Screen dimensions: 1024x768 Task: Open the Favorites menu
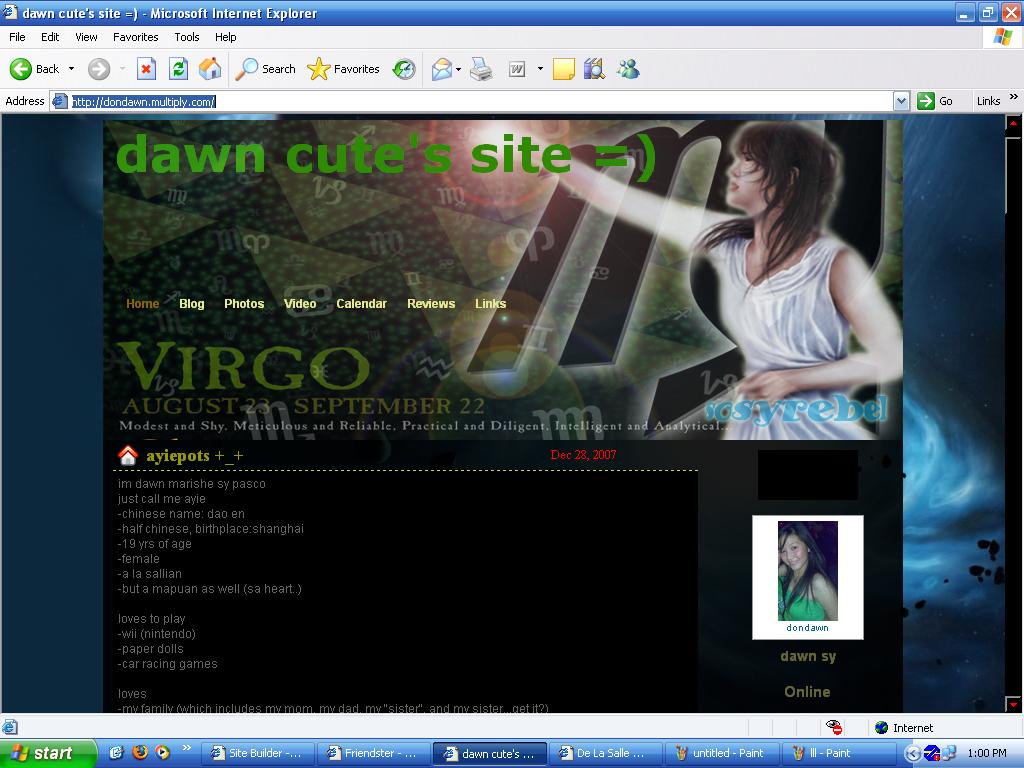click(136, 37)
